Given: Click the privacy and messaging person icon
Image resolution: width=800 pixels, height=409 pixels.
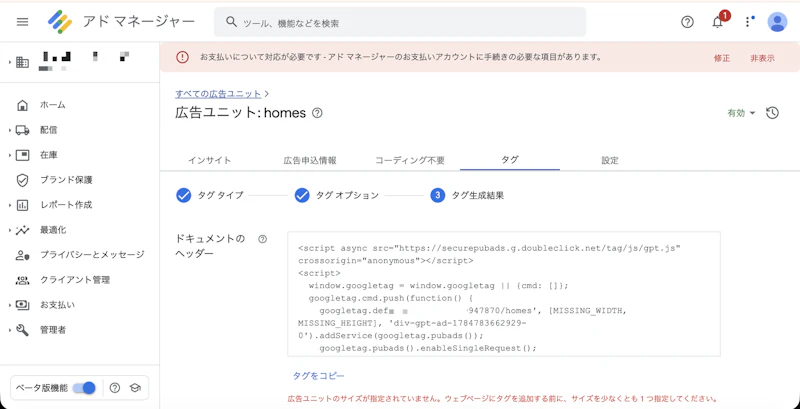Looking at the screenshot, I should point(22,255).
